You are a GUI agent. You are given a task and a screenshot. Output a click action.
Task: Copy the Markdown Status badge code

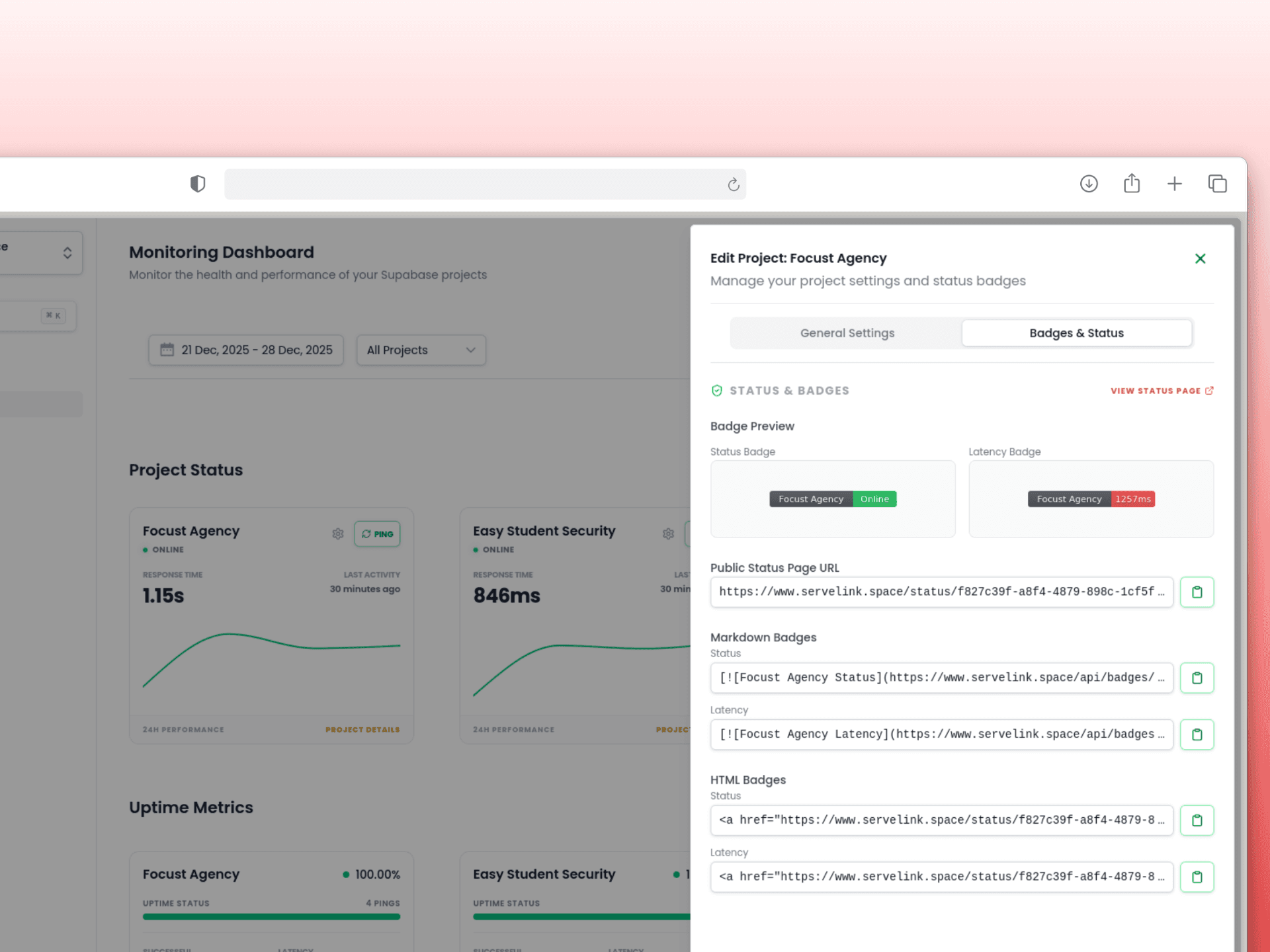1197,678
